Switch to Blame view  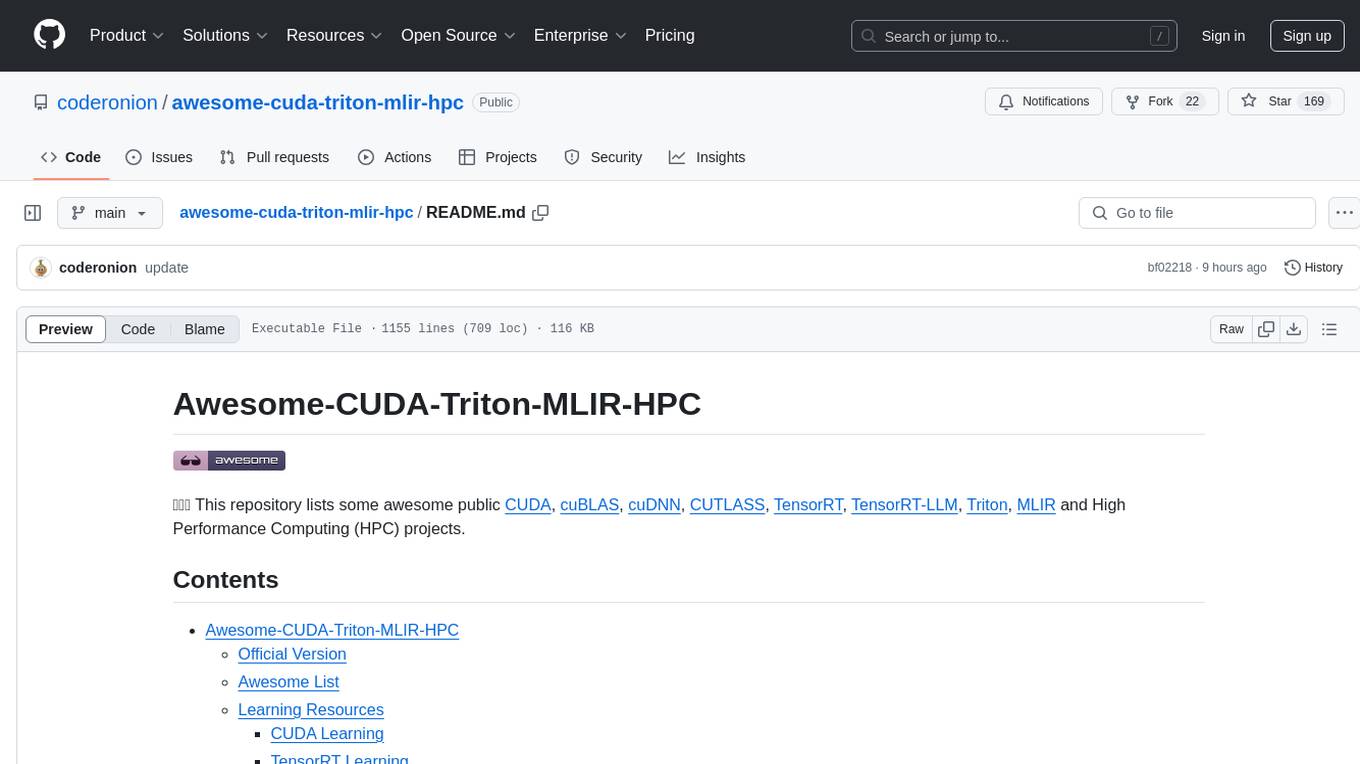tap(204, 329)
